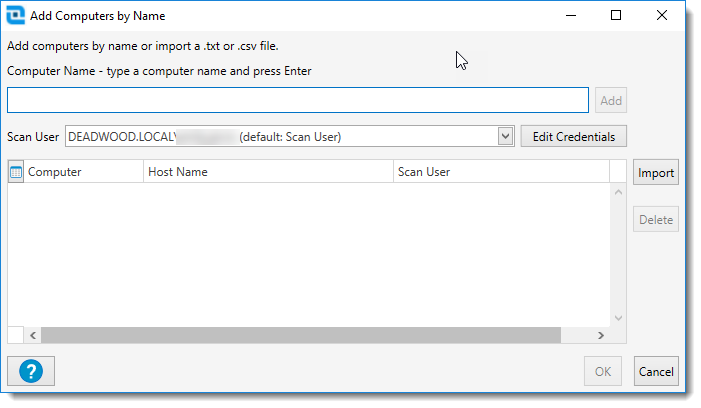Click the horizontal scrollbar left arrow
Screen dimensions: 701x408
pyautogui.click(x=32, y=336)
